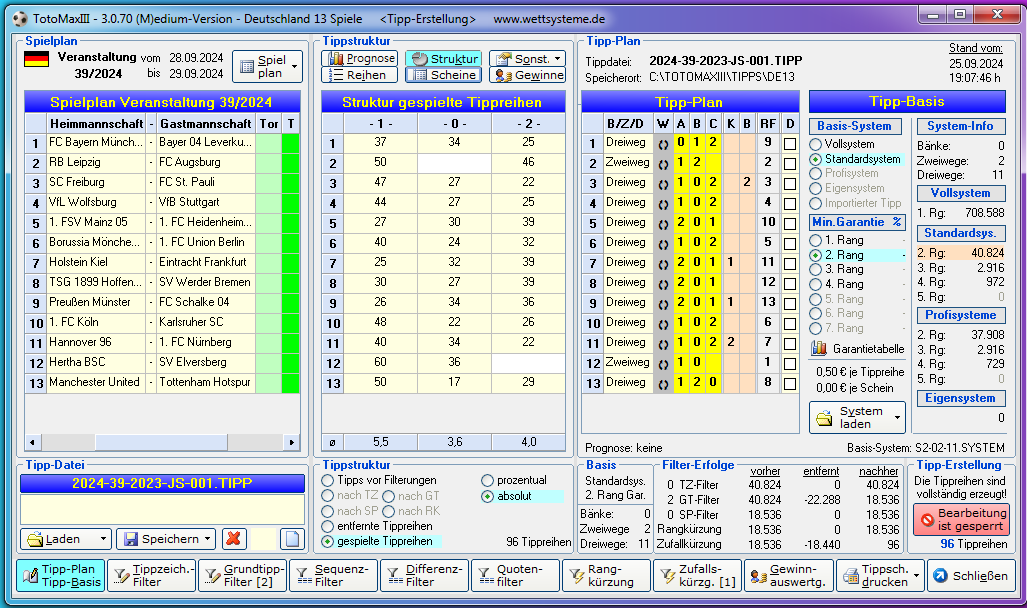Click the W-column arrows icon in Tipp-Plan row 1

click(663, 143)
